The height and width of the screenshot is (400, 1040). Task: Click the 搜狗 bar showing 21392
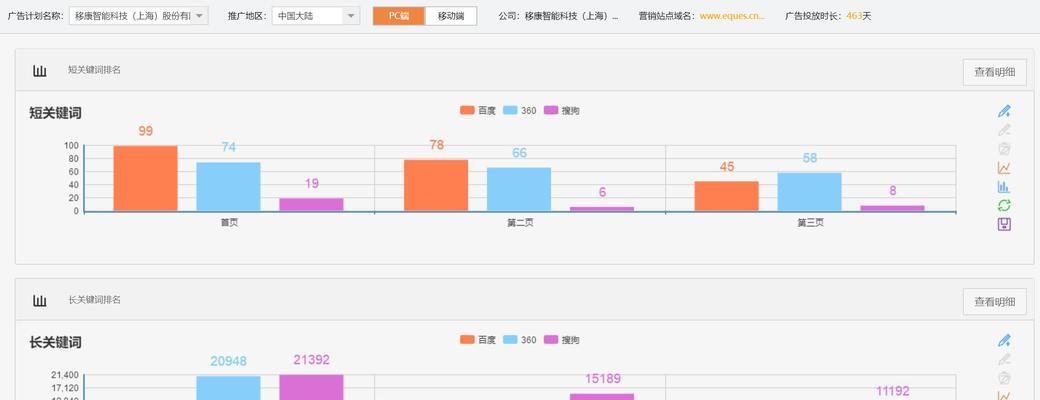(x=311, y=387)
